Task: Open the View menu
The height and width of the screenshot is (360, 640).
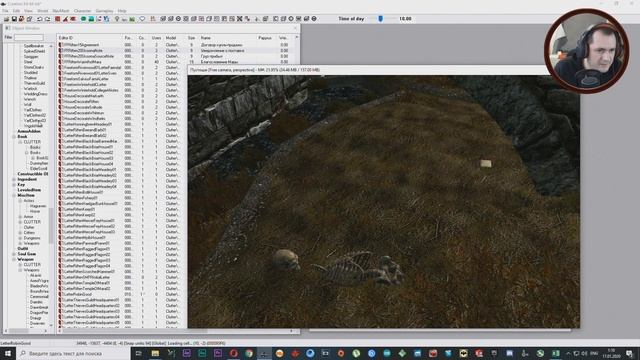Action: (x=29, y=11)
